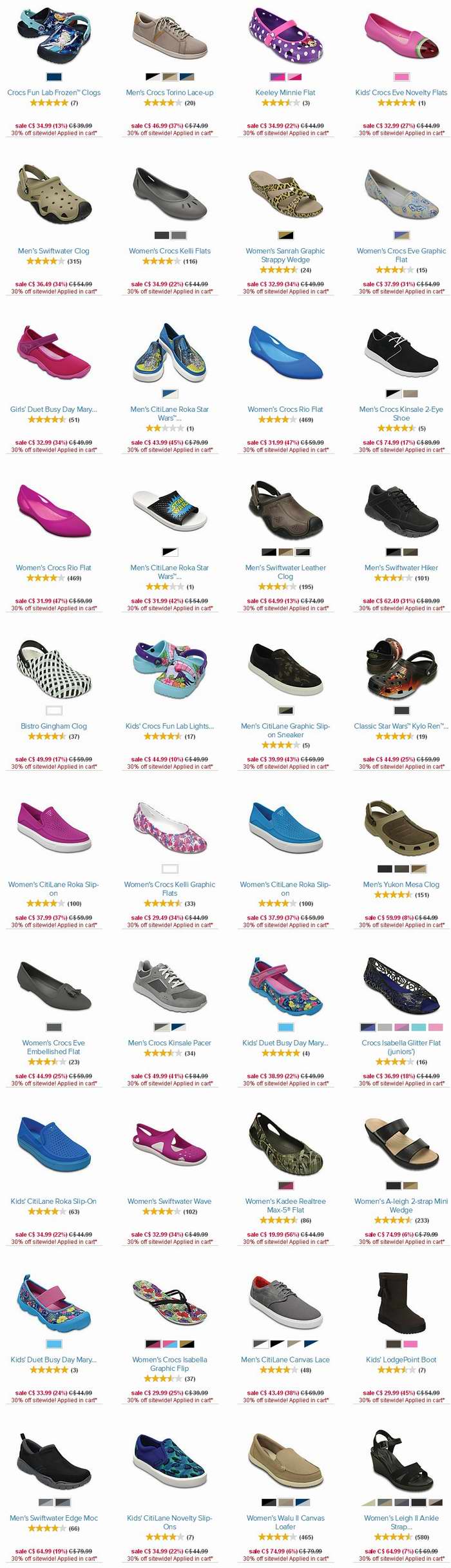Open the Men's Yukon Mesa Clog link
The image size is (451, 1568).
pyautogui.click(x=401, y=884)
